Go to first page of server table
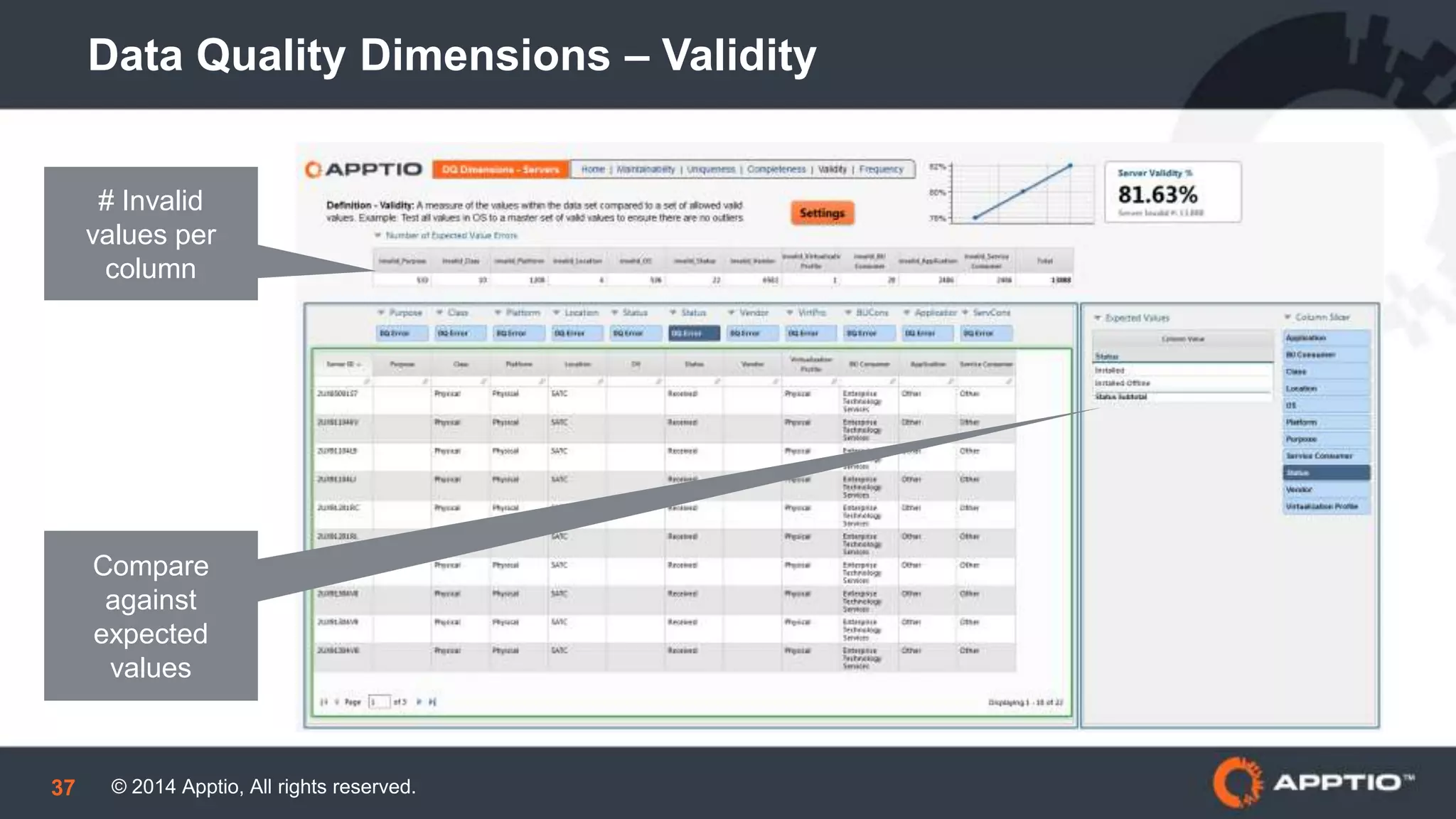 tap(324, 702)
